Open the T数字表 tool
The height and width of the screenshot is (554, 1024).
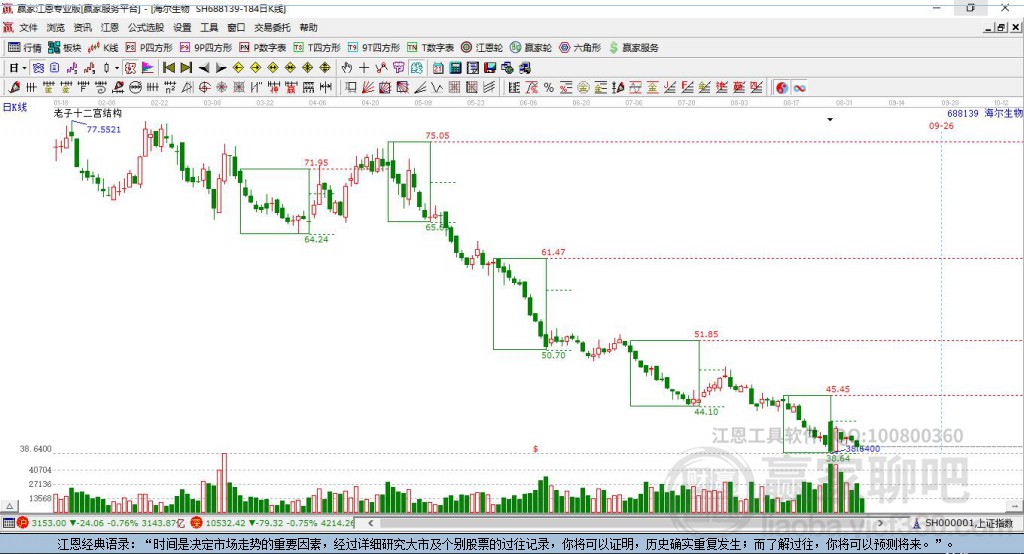[x=430, y=48]
